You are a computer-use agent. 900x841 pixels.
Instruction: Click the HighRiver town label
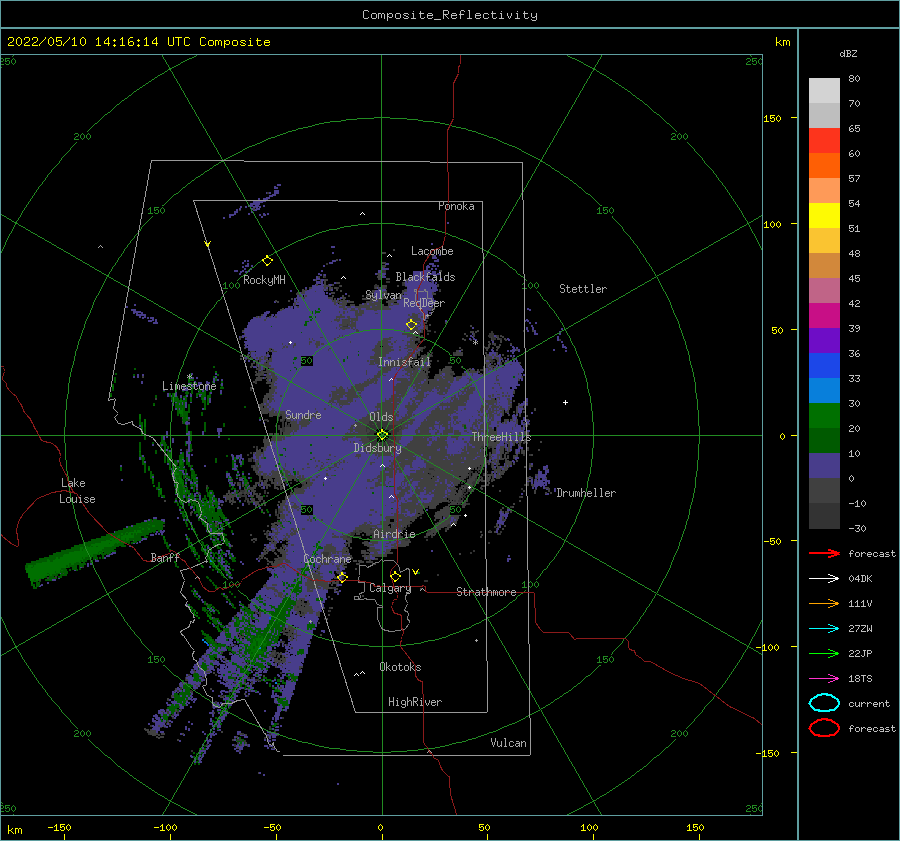[x=415, y=702]
